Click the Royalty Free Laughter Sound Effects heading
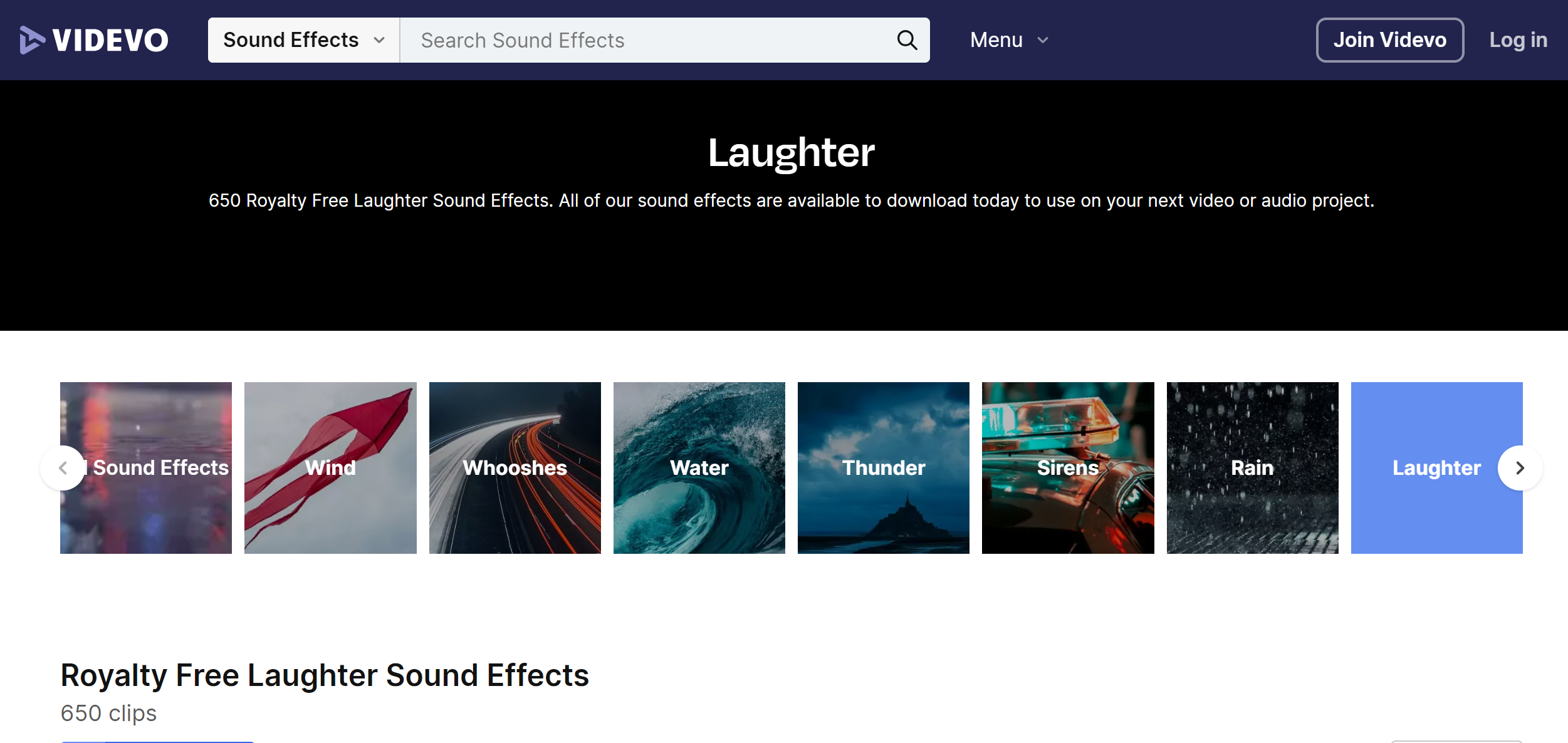This screenshot has height=743, width=1568. [325, 675]
